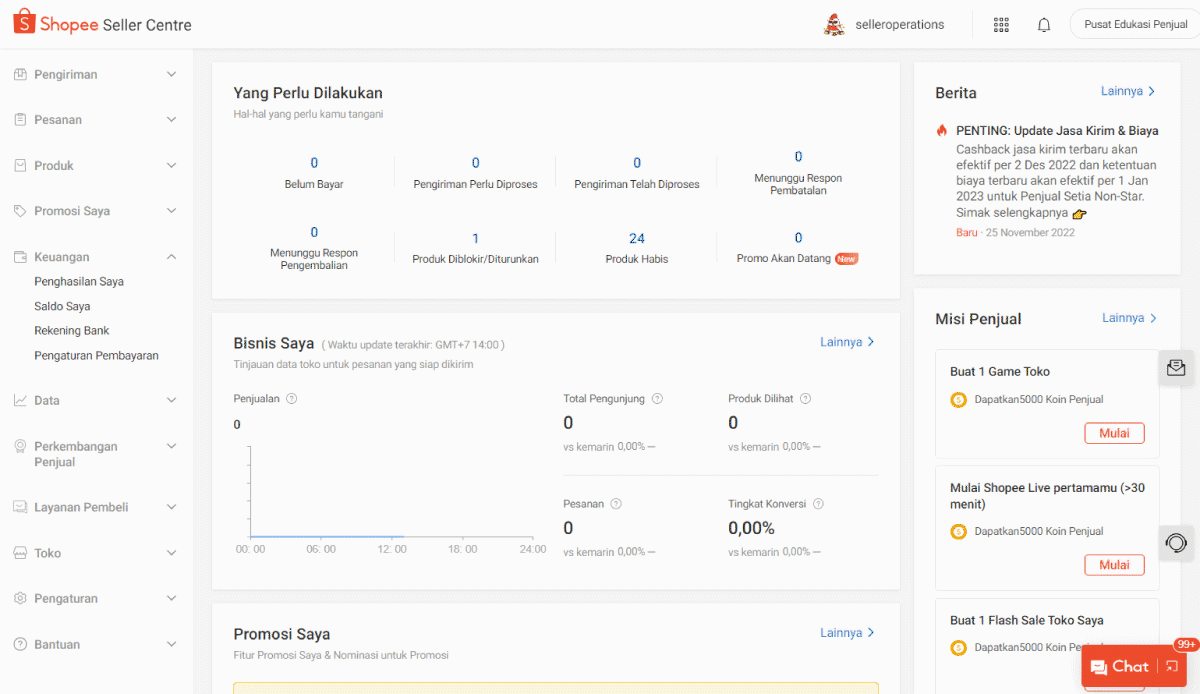
Task: Click the help icon next to Penjualan
Action: (292, 398)
